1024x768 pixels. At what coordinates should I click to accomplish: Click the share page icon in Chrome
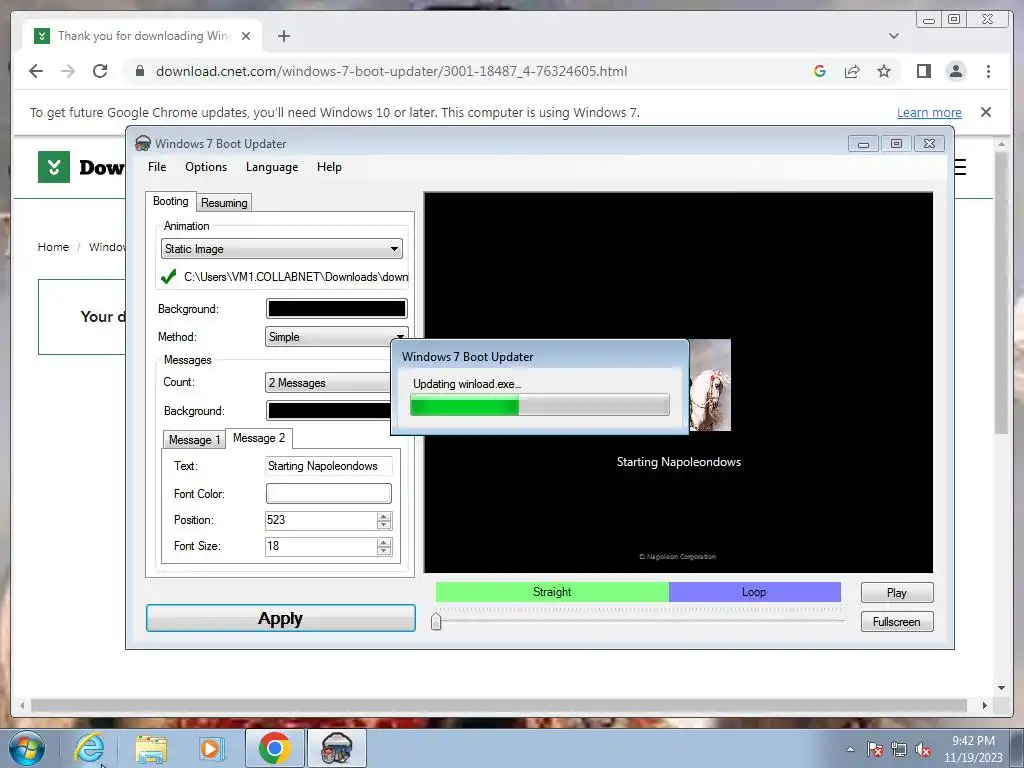tap(852, 71)
